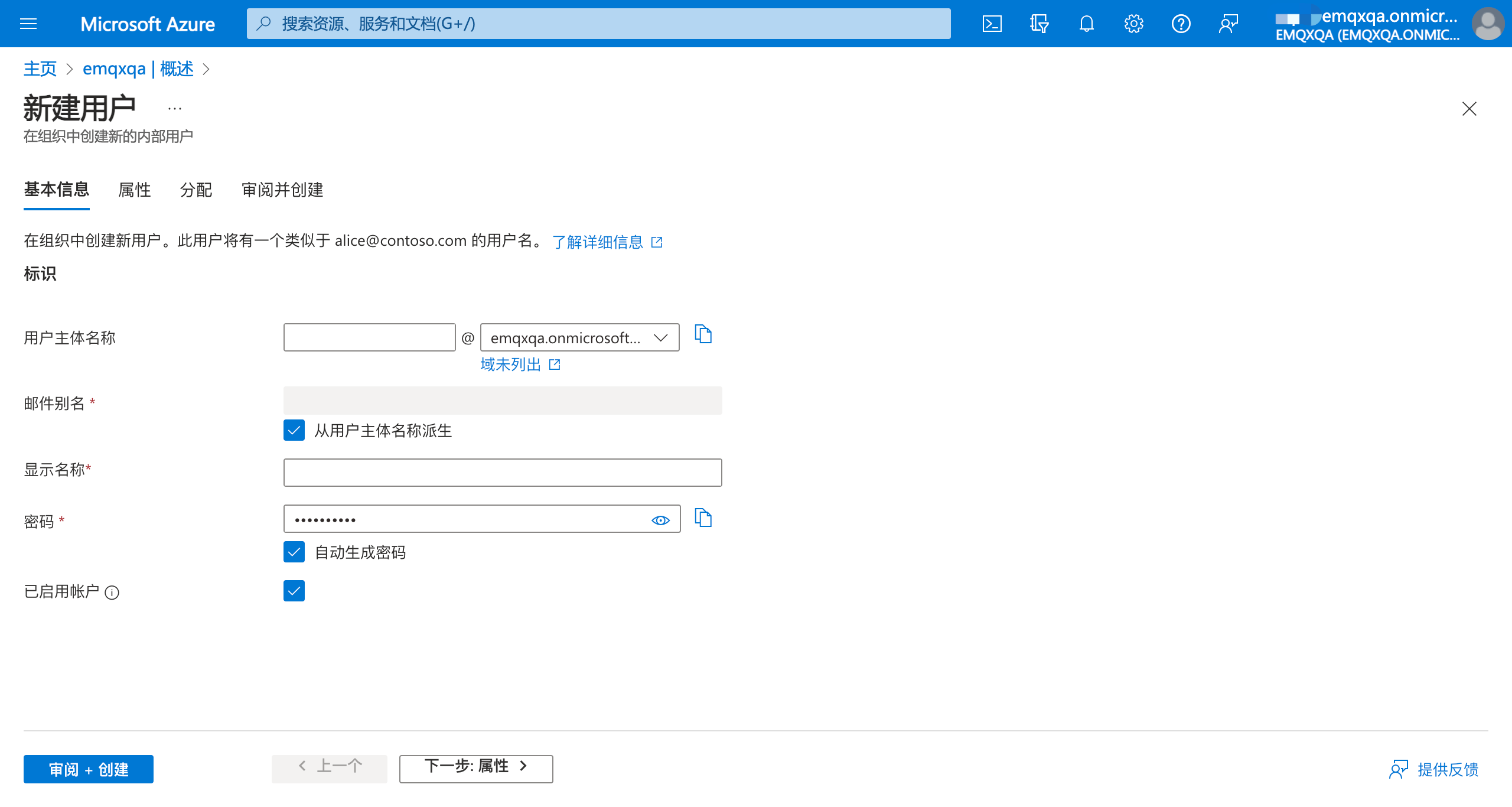1512x807 pixels.
Task: Uncheck 从用户主体名称派生 checkbox
Action: coord(294,431)
